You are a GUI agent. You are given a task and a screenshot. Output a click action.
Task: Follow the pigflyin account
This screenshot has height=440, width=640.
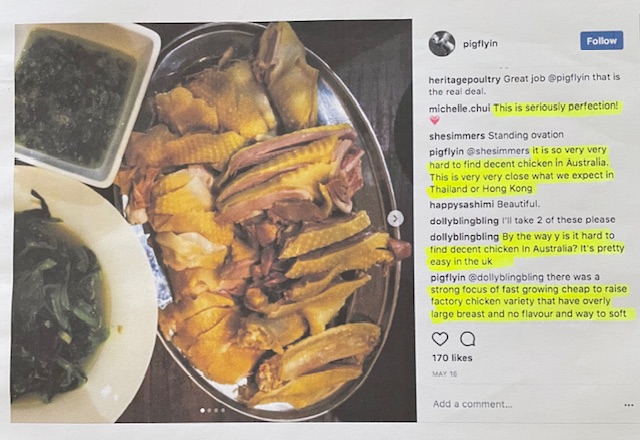pyautogui.click(x=602, y=41)
